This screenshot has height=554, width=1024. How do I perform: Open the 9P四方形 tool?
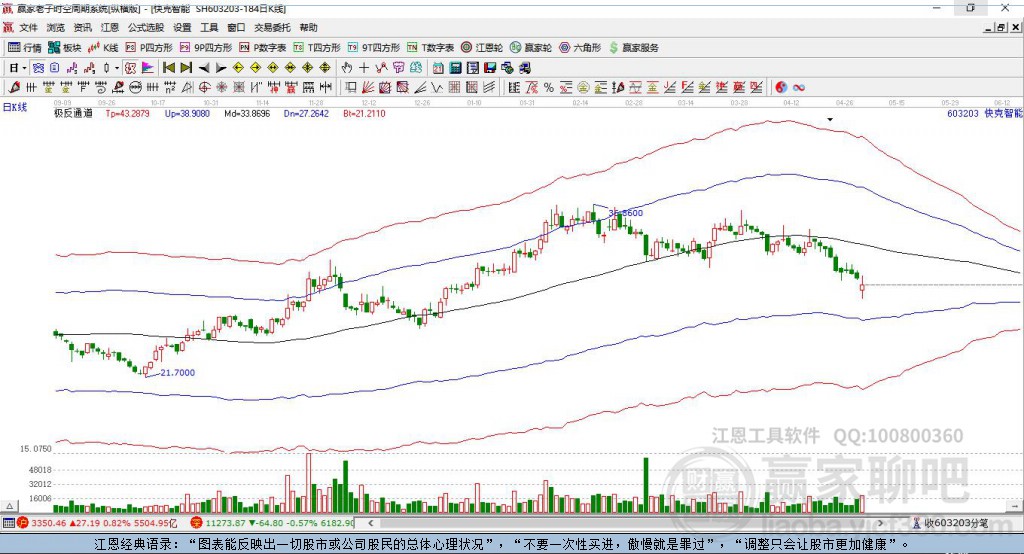pyautogui.click(x=206, y=48)
